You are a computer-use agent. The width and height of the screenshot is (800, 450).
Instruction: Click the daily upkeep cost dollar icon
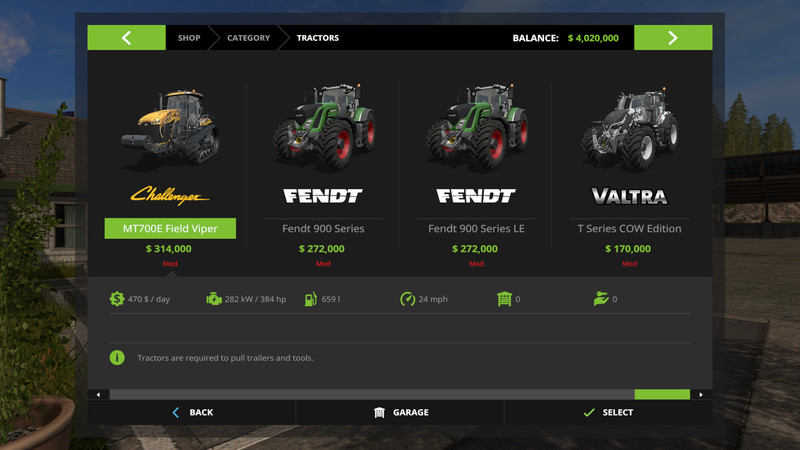point(117,299)
